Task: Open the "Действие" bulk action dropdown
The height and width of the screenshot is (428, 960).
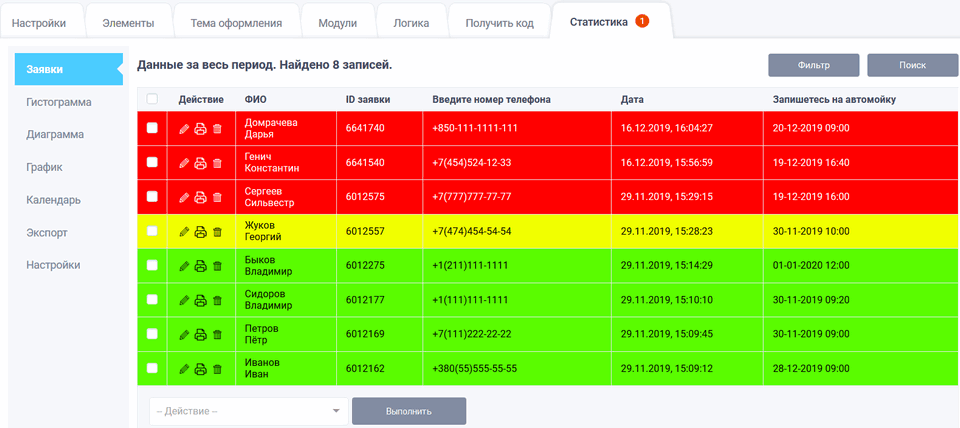Action: point(248,411)
